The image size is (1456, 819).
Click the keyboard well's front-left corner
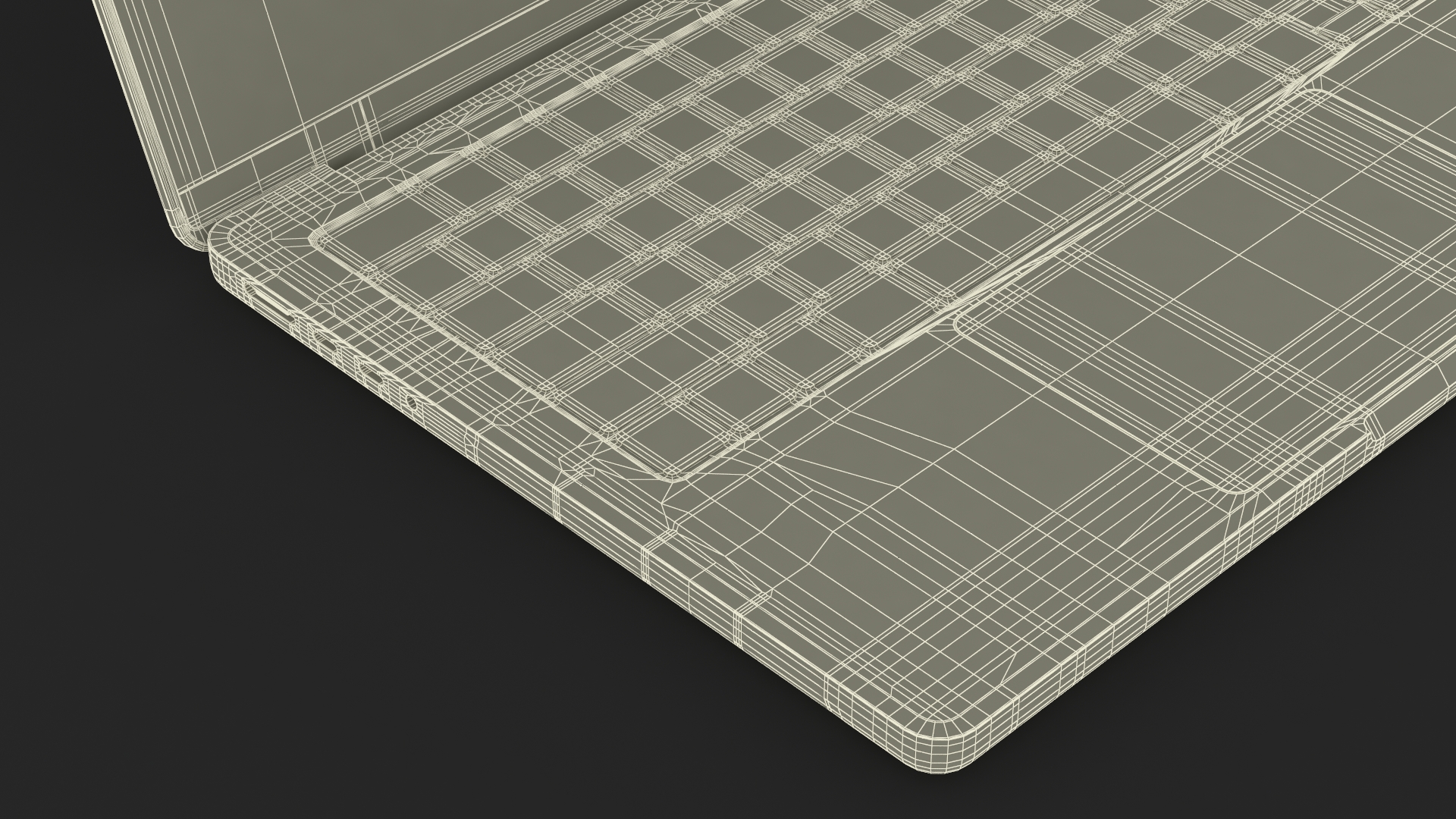pos(671,479)
